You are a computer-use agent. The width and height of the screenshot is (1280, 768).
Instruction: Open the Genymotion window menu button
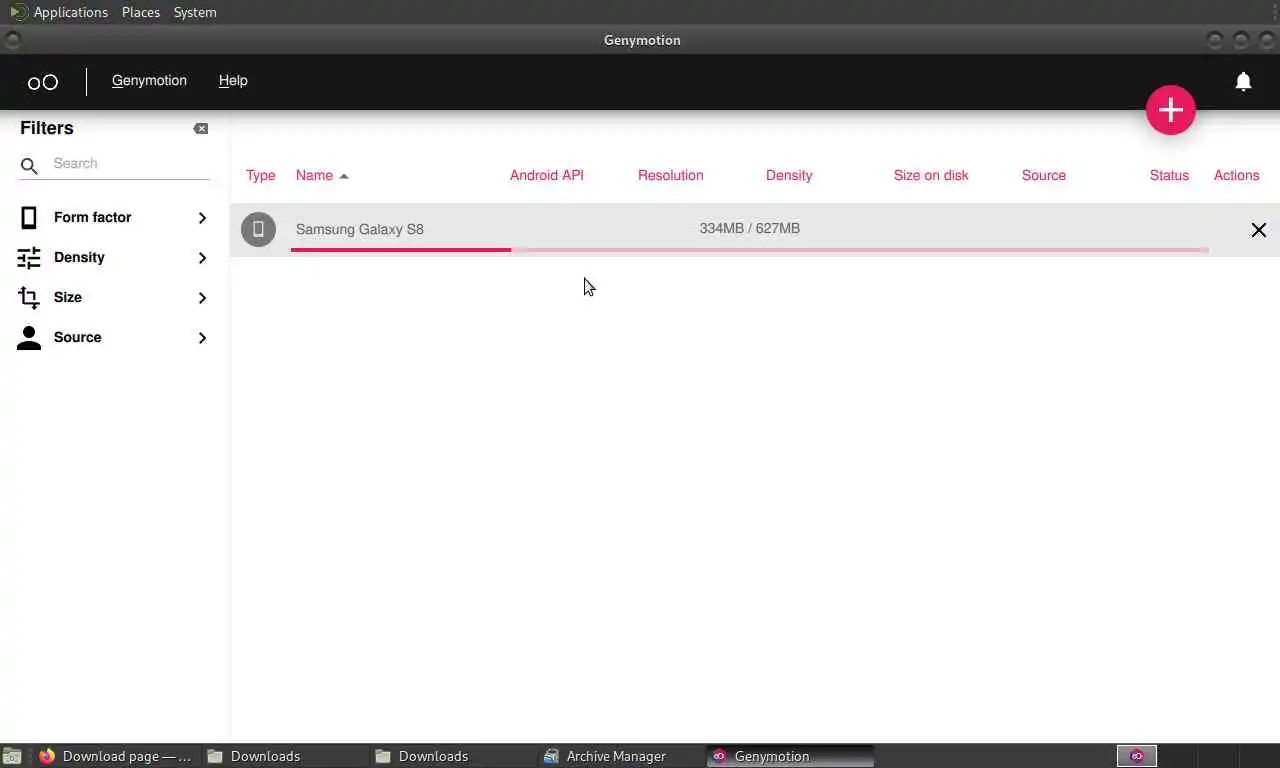pyautogui.click(x=12, y=40)
